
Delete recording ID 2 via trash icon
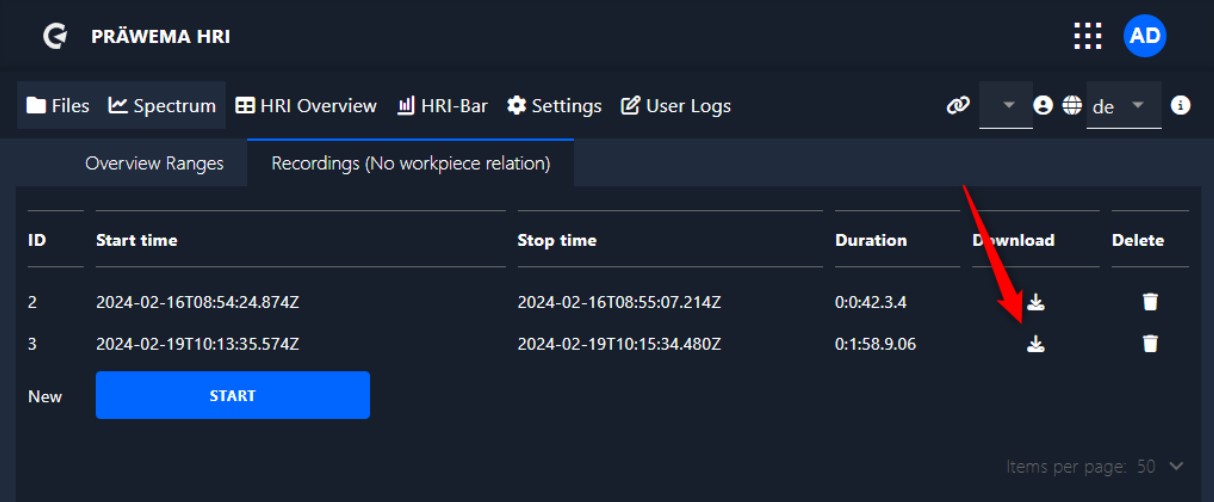[x=1150, y=302]
